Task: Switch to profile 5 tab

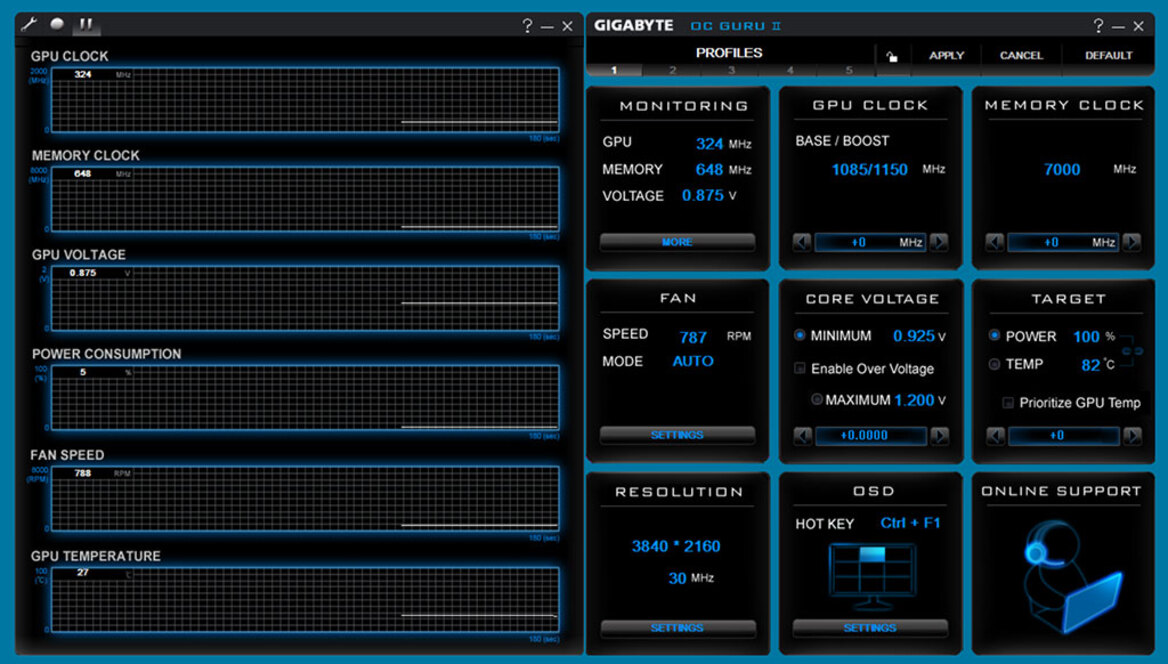Action: pyautogui.click(x=848, y=70)
